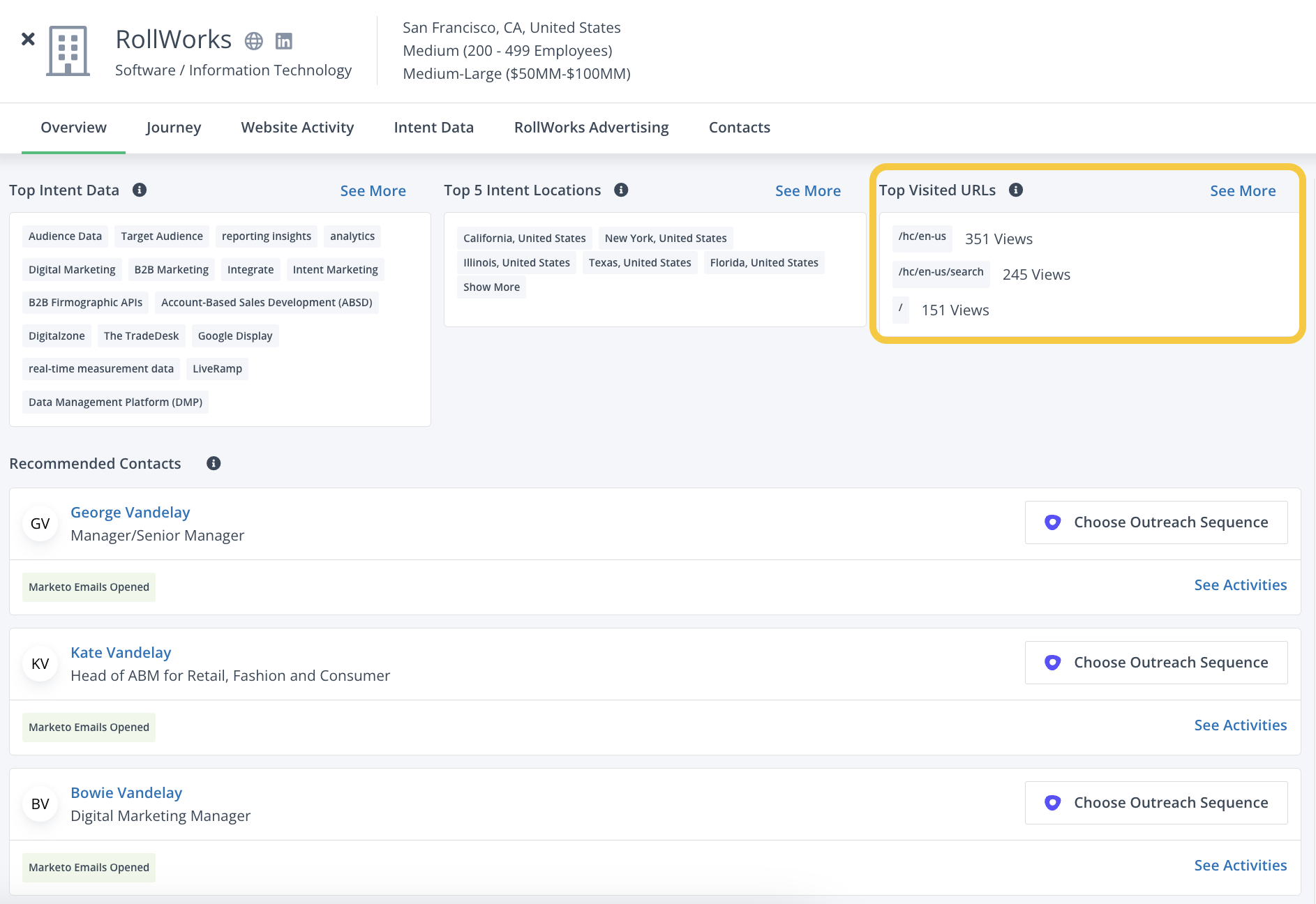This screenshot has height=904, width=1316.
Task: Select the /hc/en-us/search URL tag
Action: pos(941,272)
